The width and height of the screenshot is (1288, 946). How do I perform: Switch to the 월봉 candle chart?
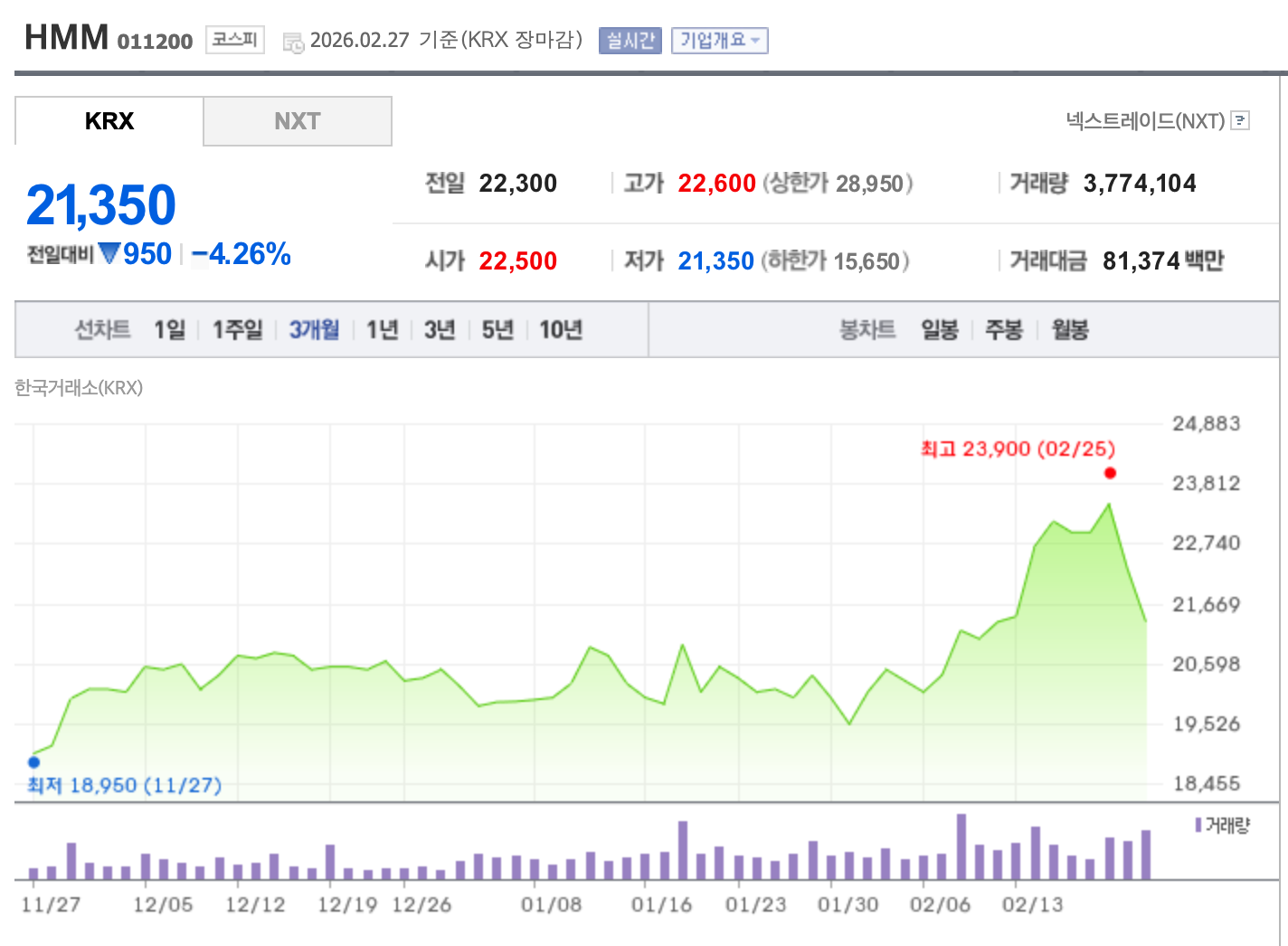[1070, 330]
